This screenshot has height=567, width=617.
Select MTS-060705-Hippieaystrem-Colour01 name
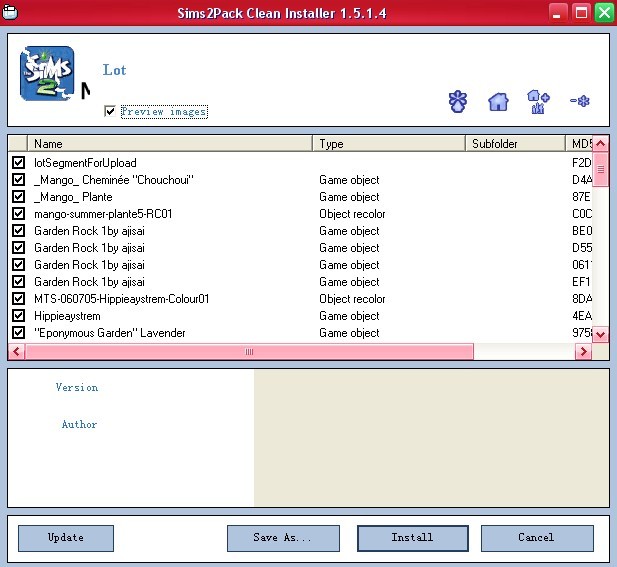(122, 299)
